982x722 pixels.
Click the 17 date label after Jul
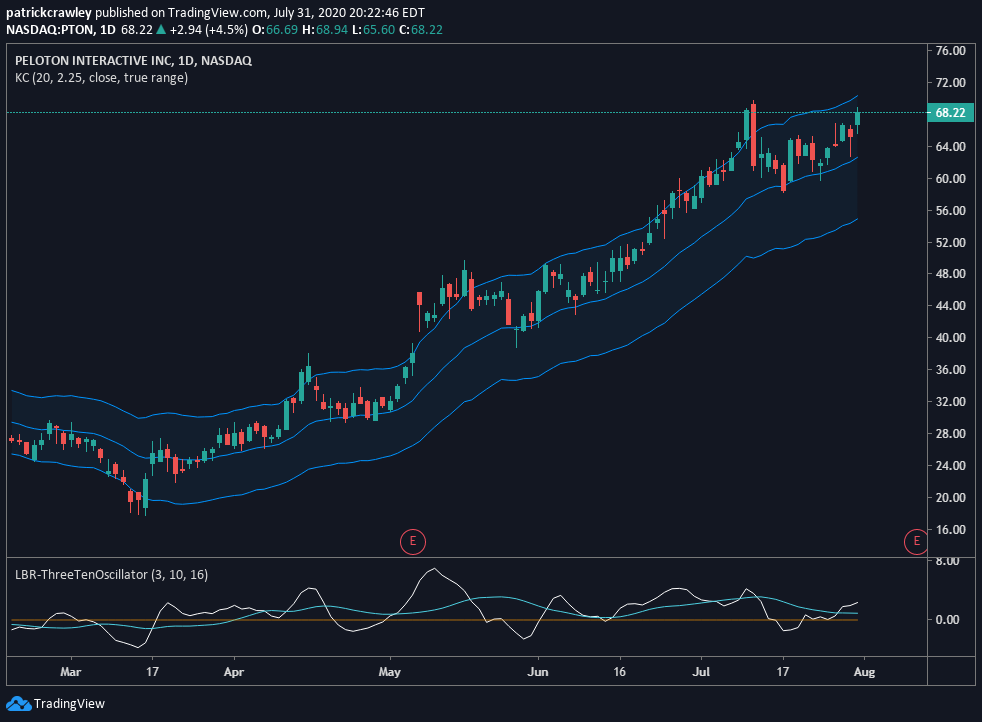click(x=783, y=672)
